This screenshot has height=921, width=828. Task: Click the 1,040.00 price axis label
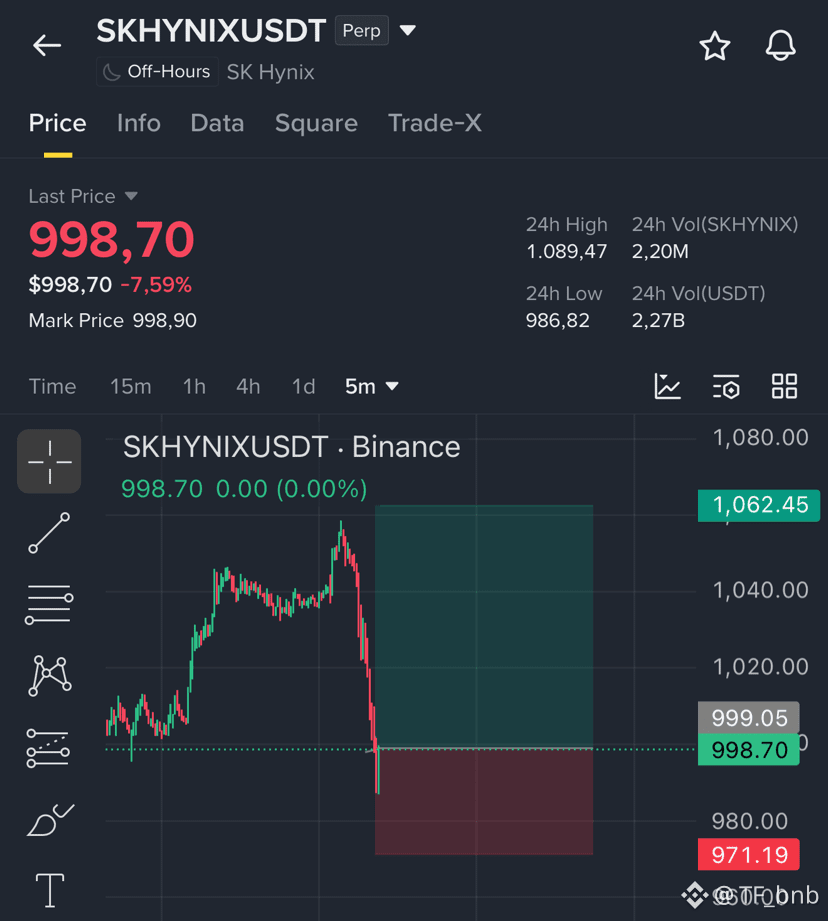pyautogui.click(x=760, y=590)
